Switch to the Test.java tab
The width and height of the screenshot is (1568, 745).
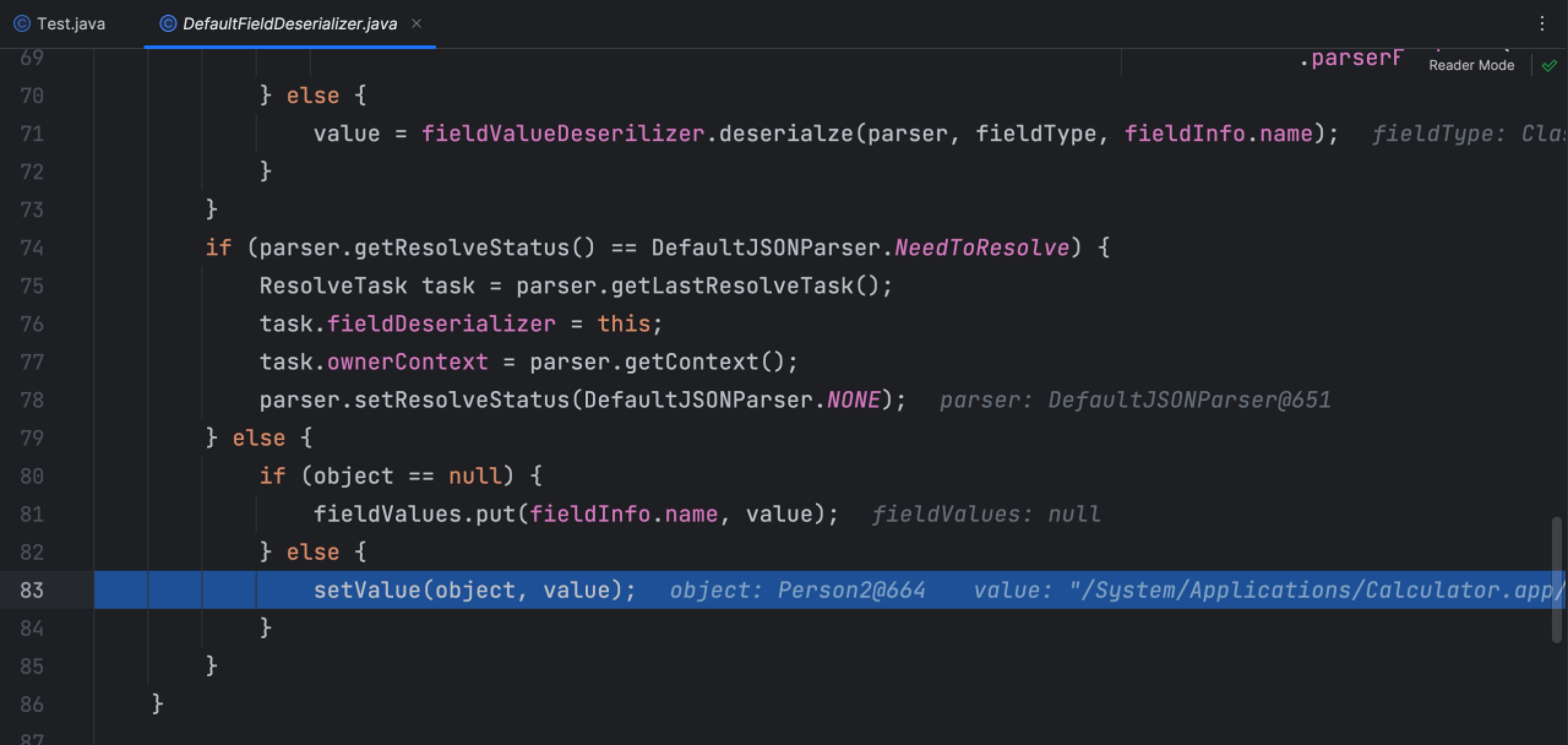pos(59,24)
